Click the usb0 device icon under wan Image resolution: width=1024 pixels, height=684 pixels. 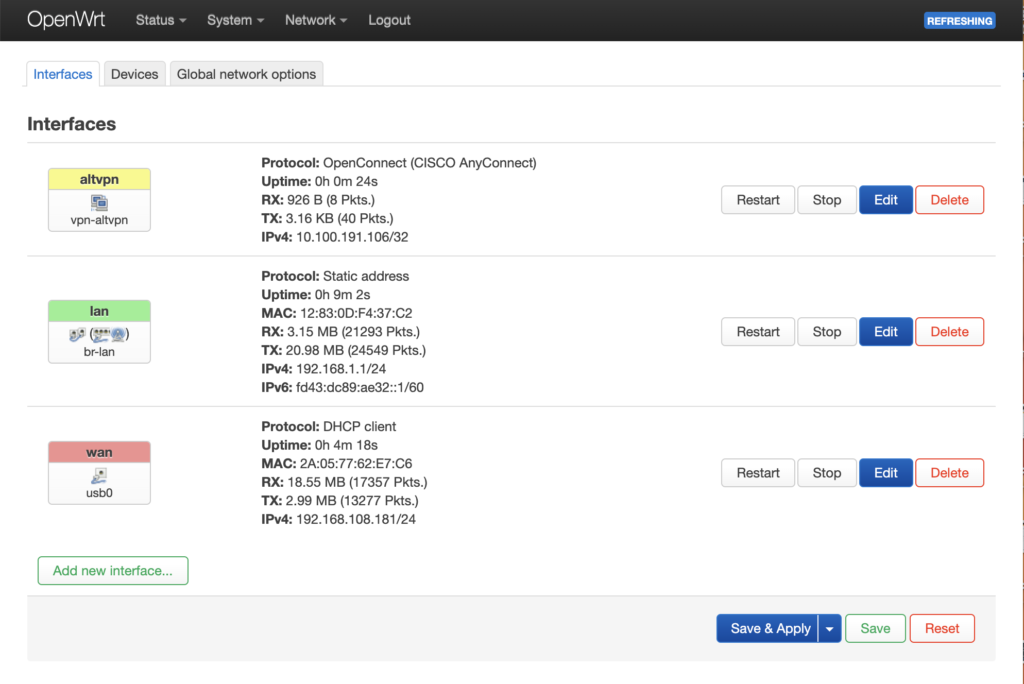[x=99, y=476]
